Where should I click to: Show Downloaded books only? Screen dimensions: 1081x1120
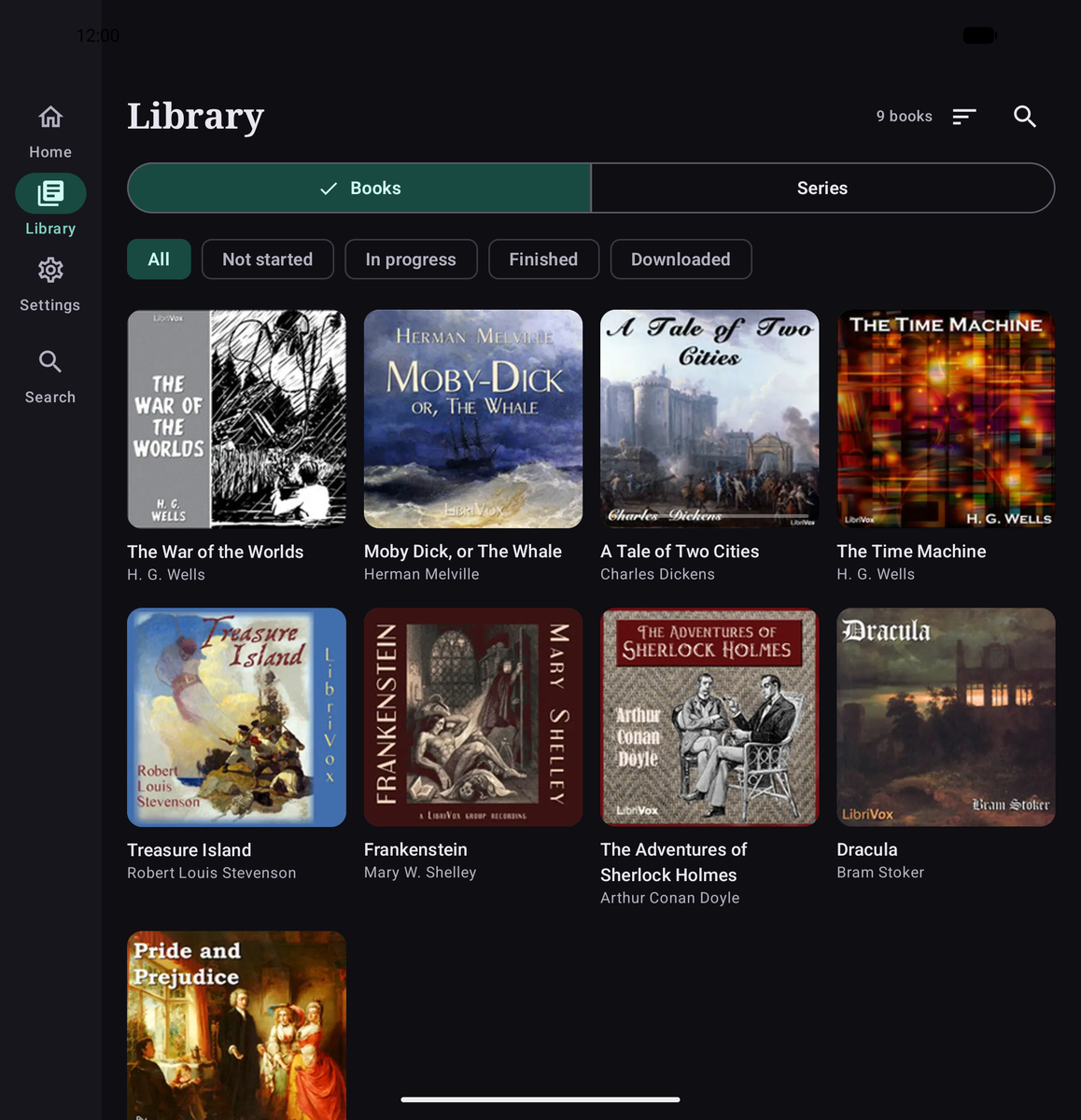point(681,259)
